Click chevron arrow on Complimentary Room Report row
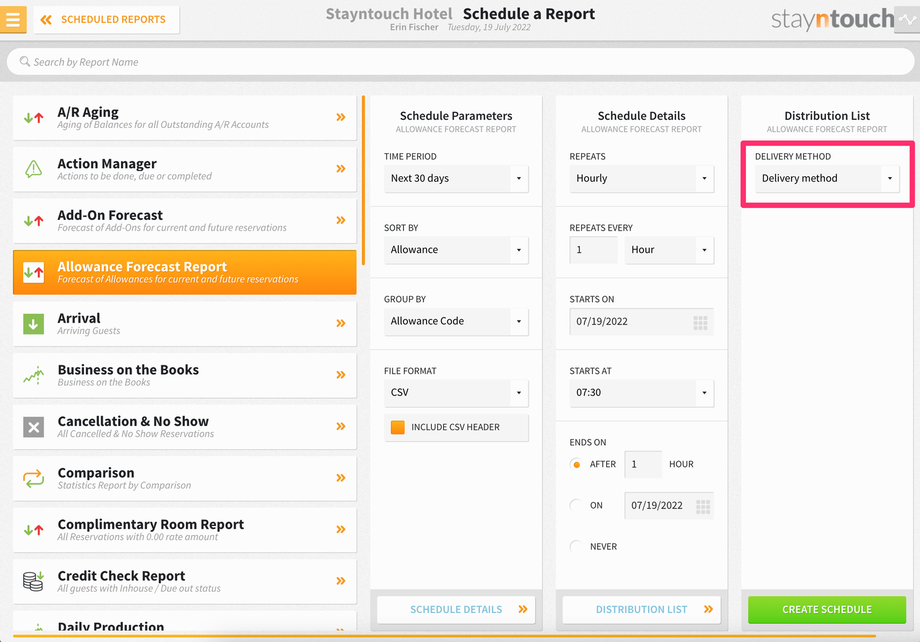The width and height of the screenshot is (920, 642). tap(341, 529)
